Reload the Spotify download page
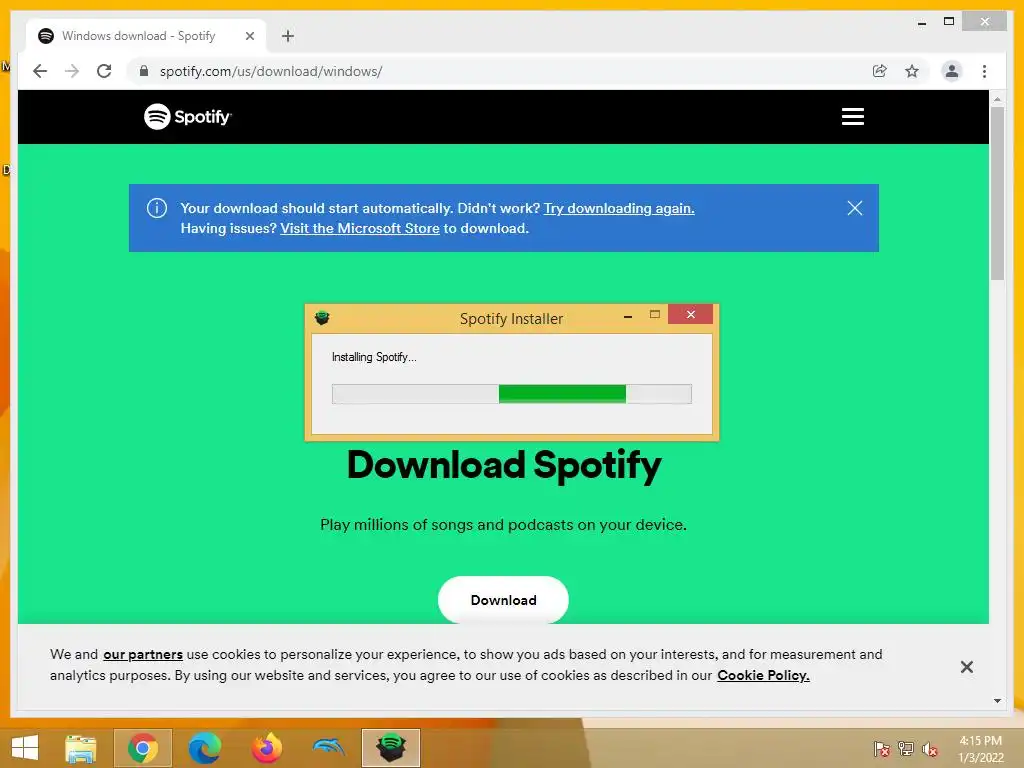This screenshot has height=768, width=1024. (104, 71)
